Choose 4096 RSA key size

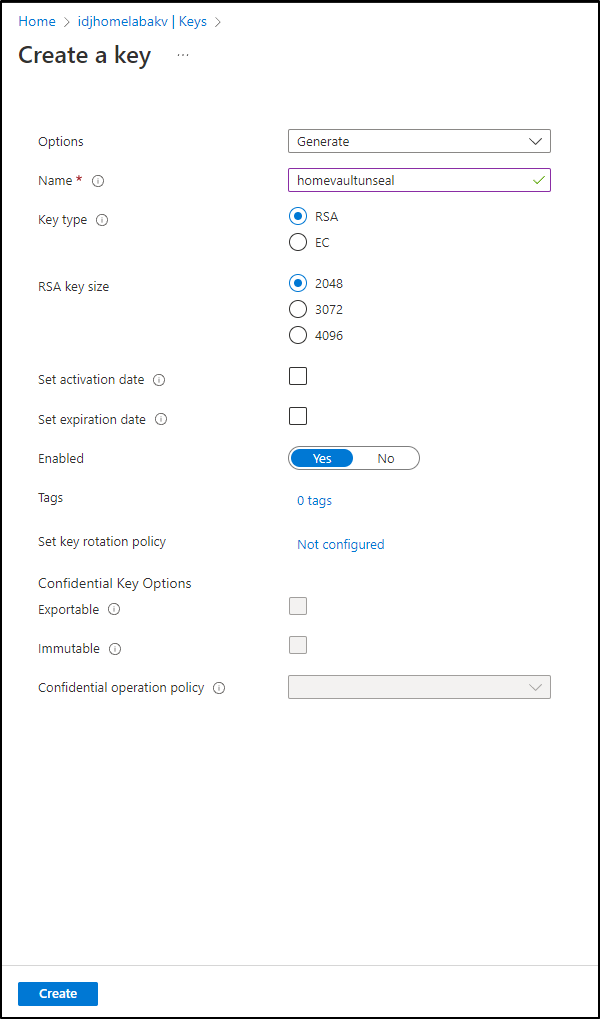click(x=298, y=335)
